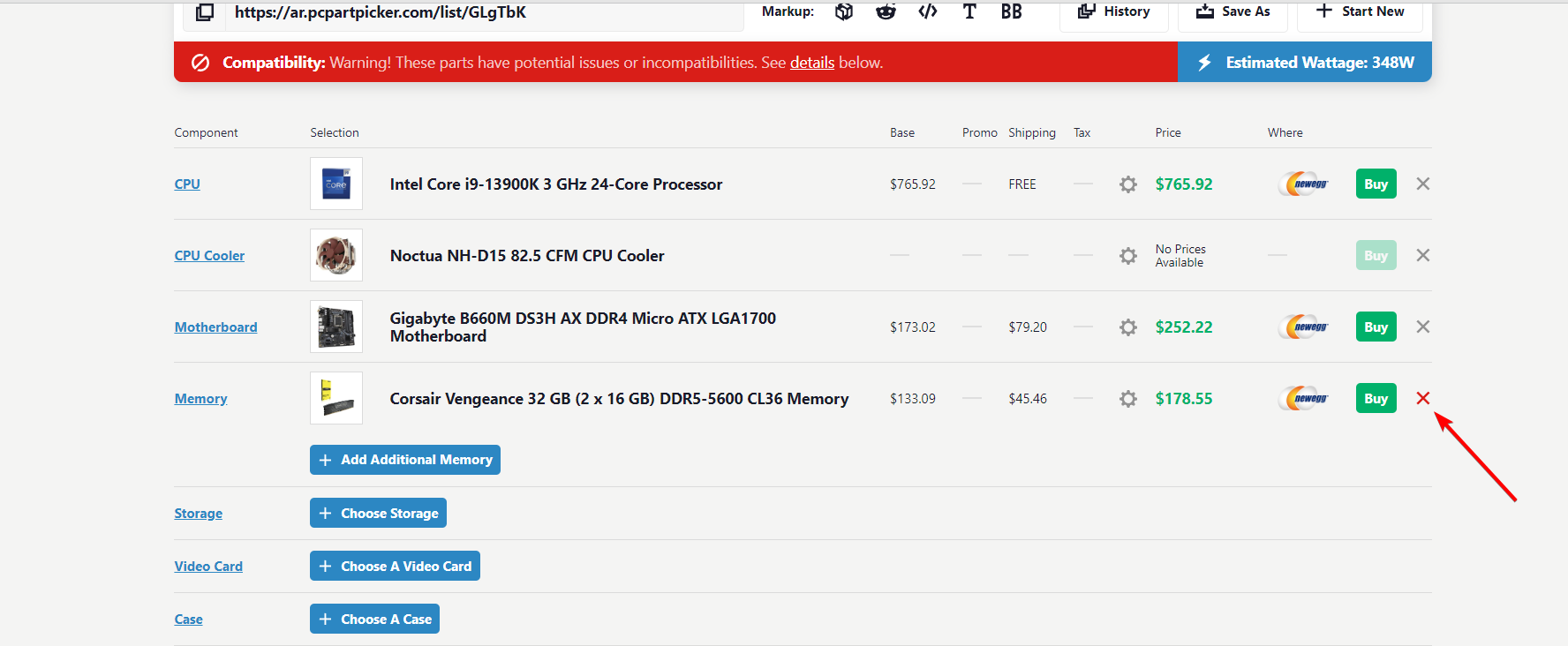Open price settings gear for CPU Cooler row
The width and height of the screenshot is (1568, 646).
click(1128, 256)
